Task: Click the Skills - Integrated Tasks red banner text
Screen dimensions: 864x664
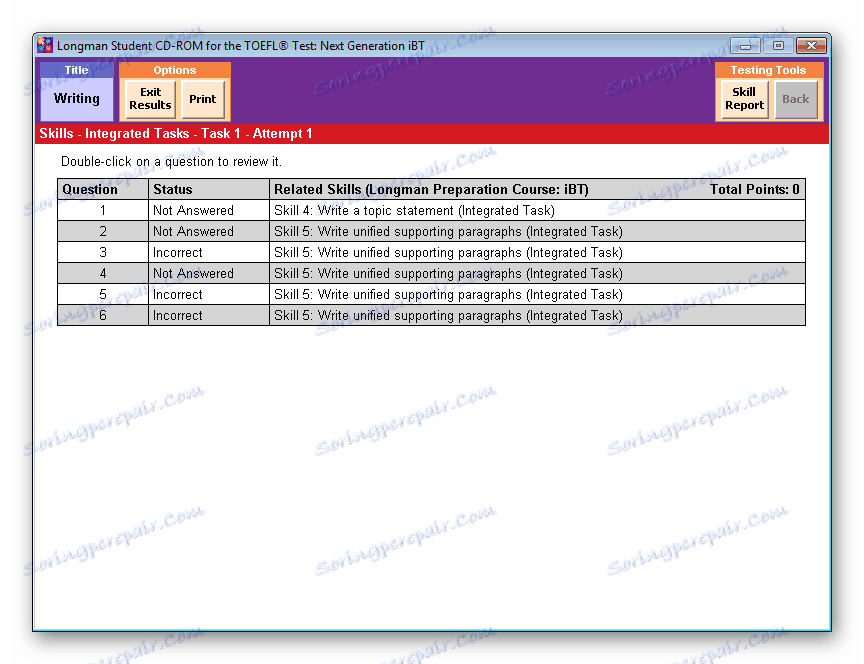Action: click(x=176, y=134)
